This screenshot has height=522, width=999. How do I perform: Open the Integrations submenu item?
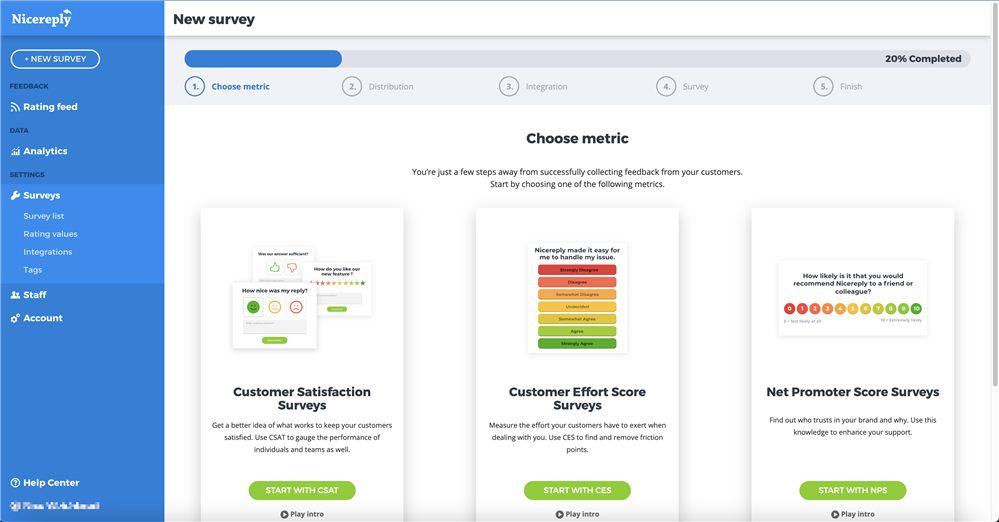48,252
